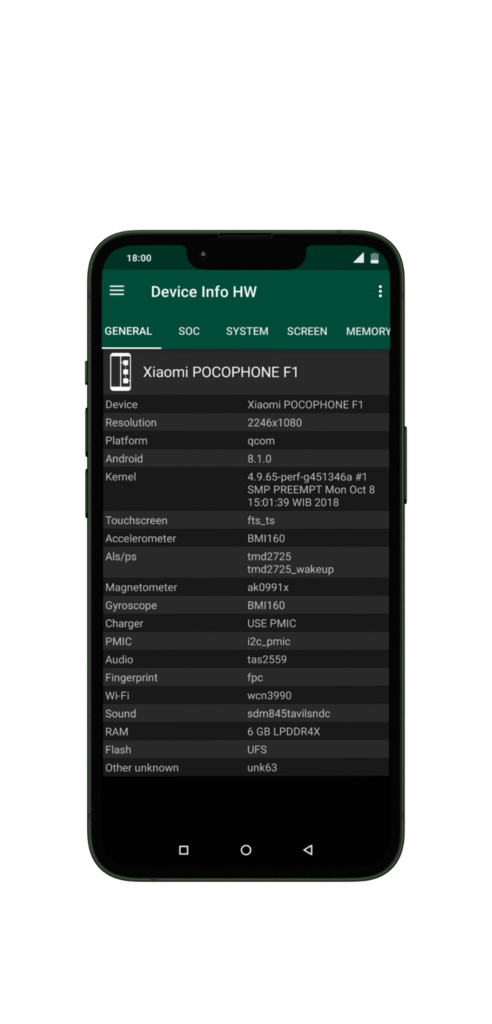
Task: Select the Fingerprint value fpc
Action: (255, 678)
